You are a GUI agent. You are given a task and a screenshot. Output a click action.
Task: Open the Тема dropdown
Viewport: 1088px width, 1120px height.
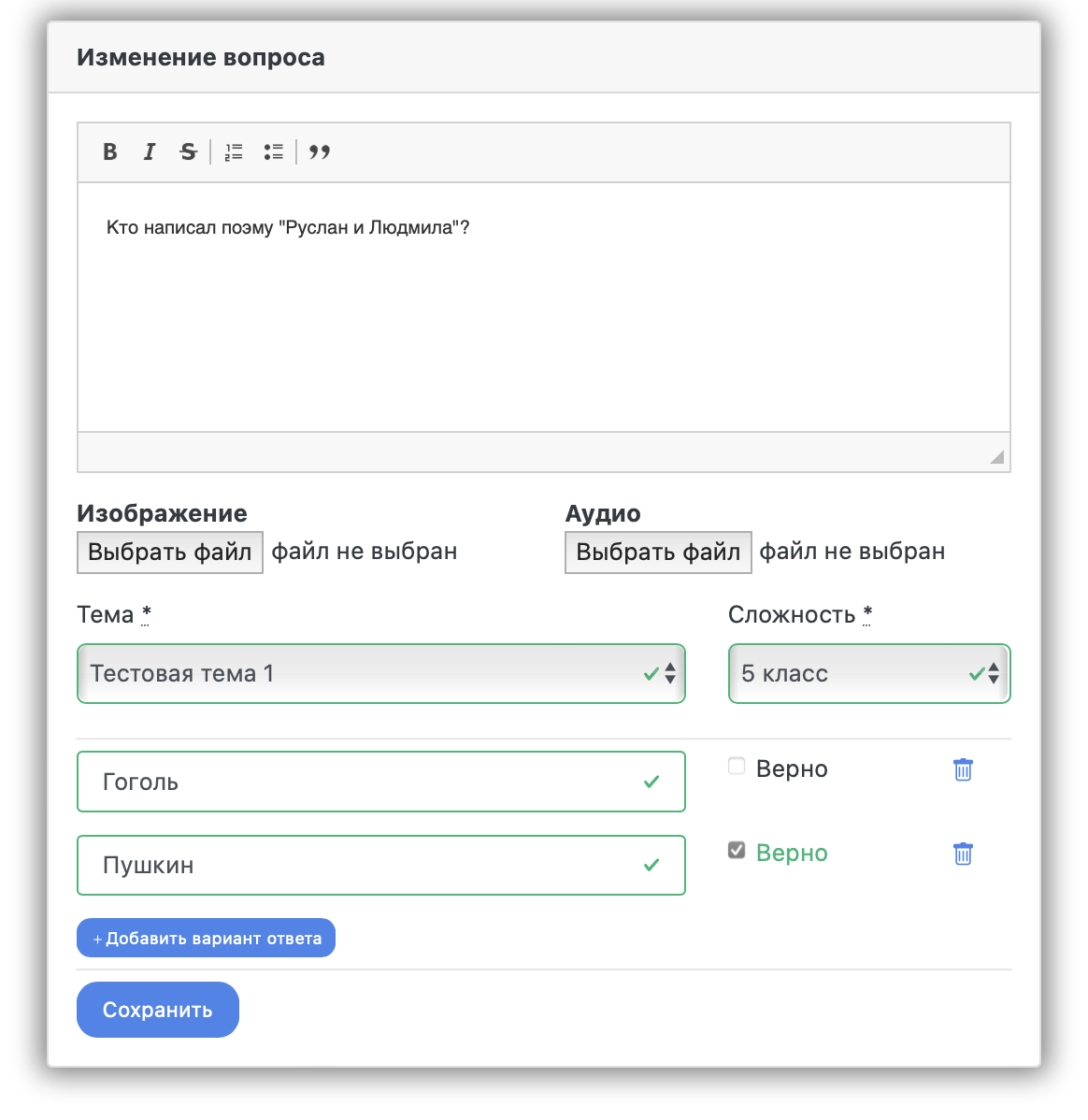point(380,673)
